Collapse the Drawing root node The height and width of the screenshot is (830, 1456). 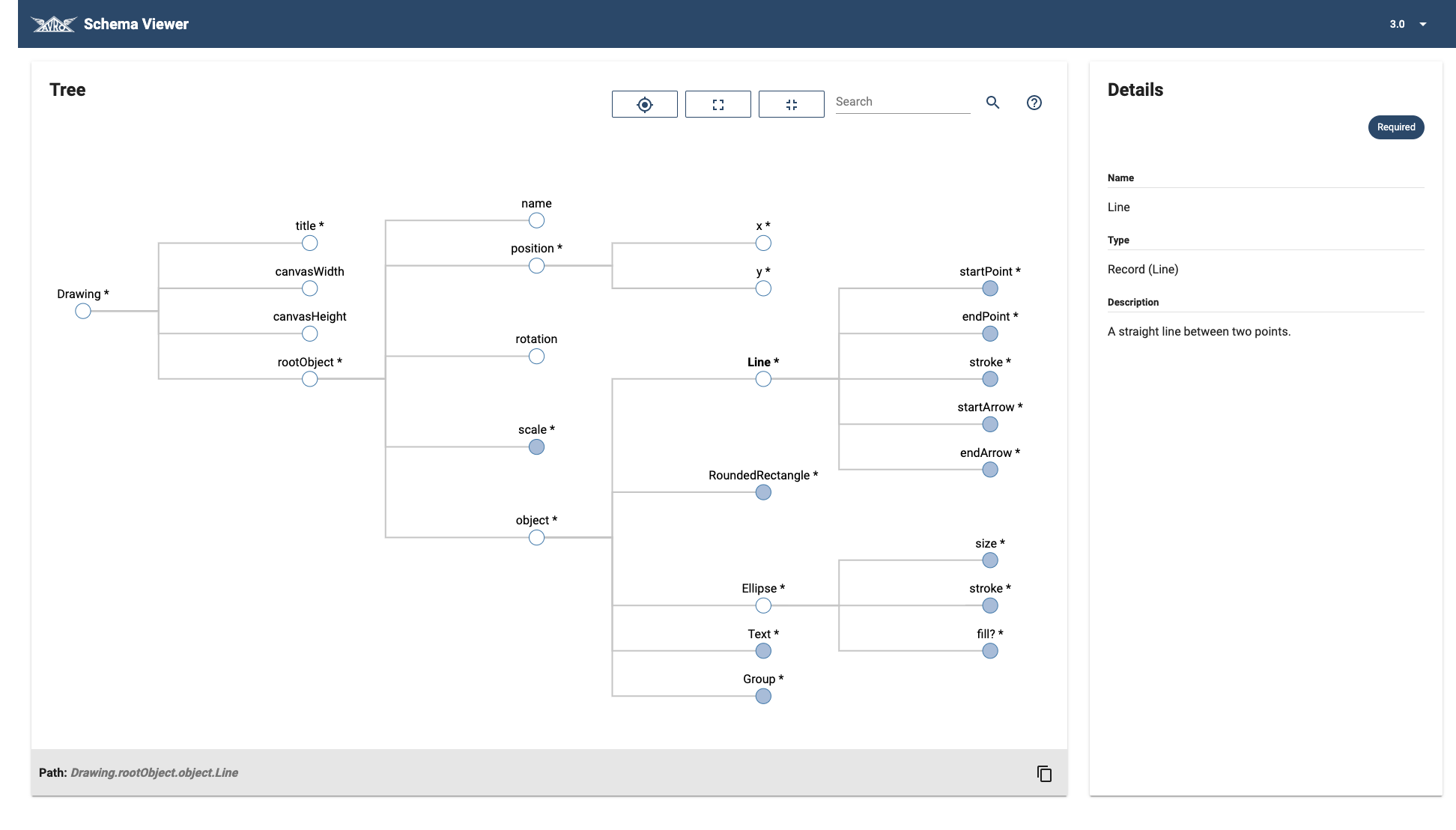[83, 311]
